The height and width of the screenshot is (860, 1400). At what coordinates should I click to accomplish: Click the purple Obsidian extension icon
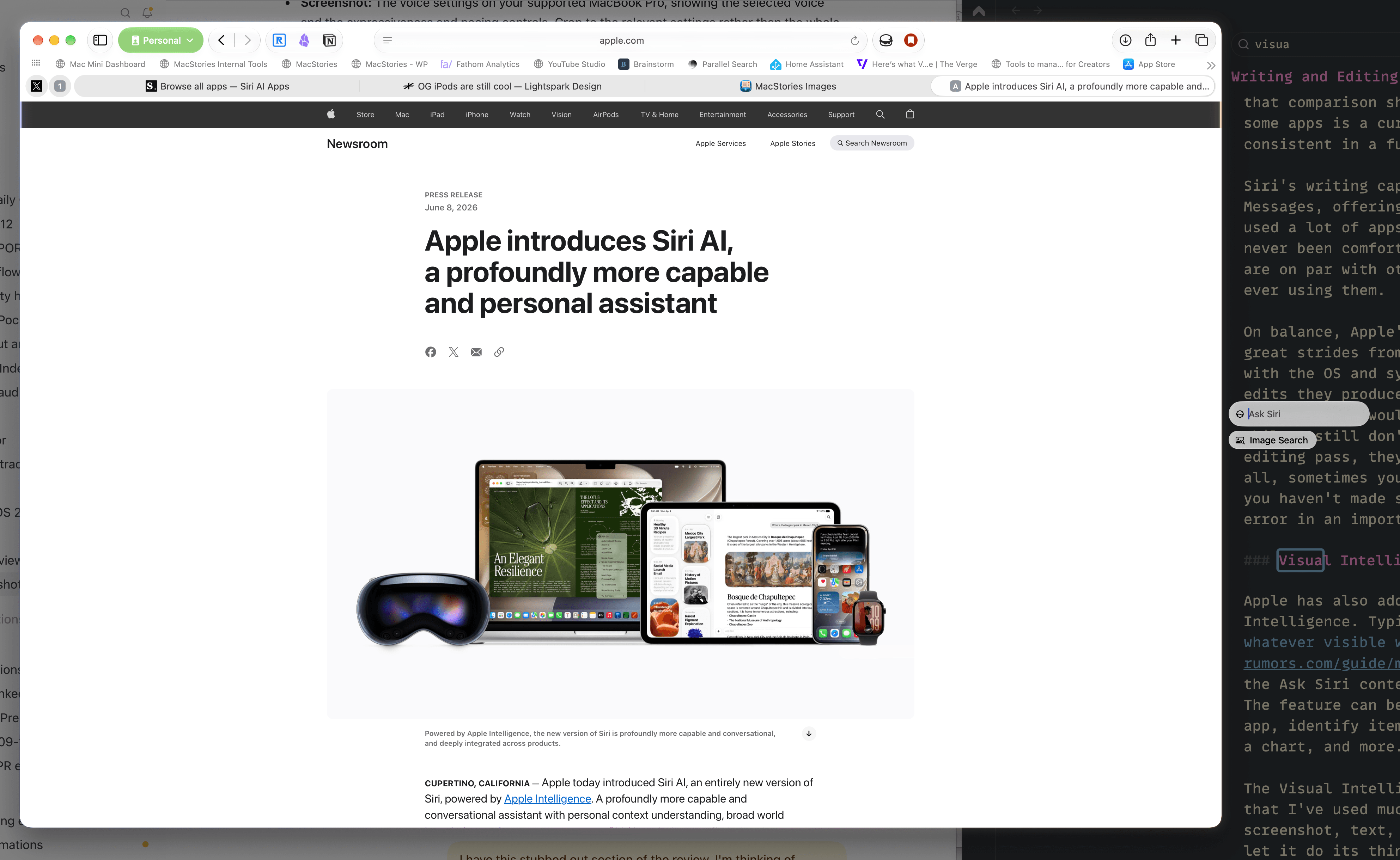point(304,41)
